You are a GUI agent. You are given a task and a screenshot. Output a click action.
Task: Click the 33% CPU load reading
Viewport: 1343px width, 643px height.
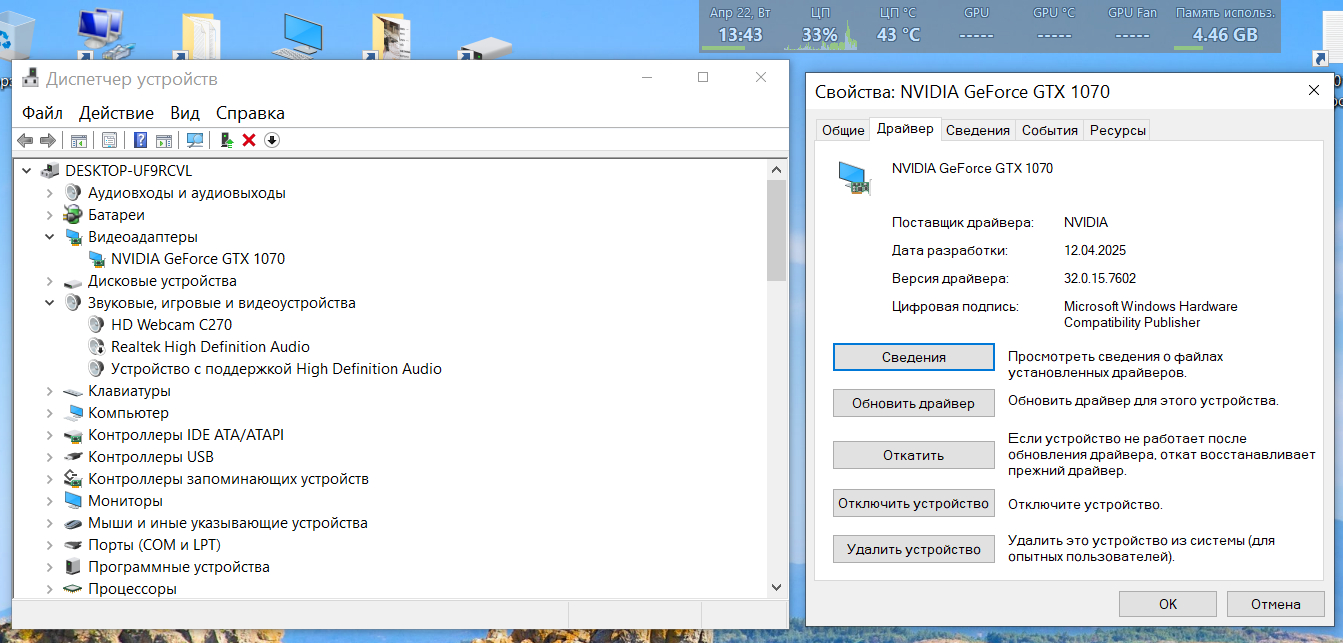(819, 35)
